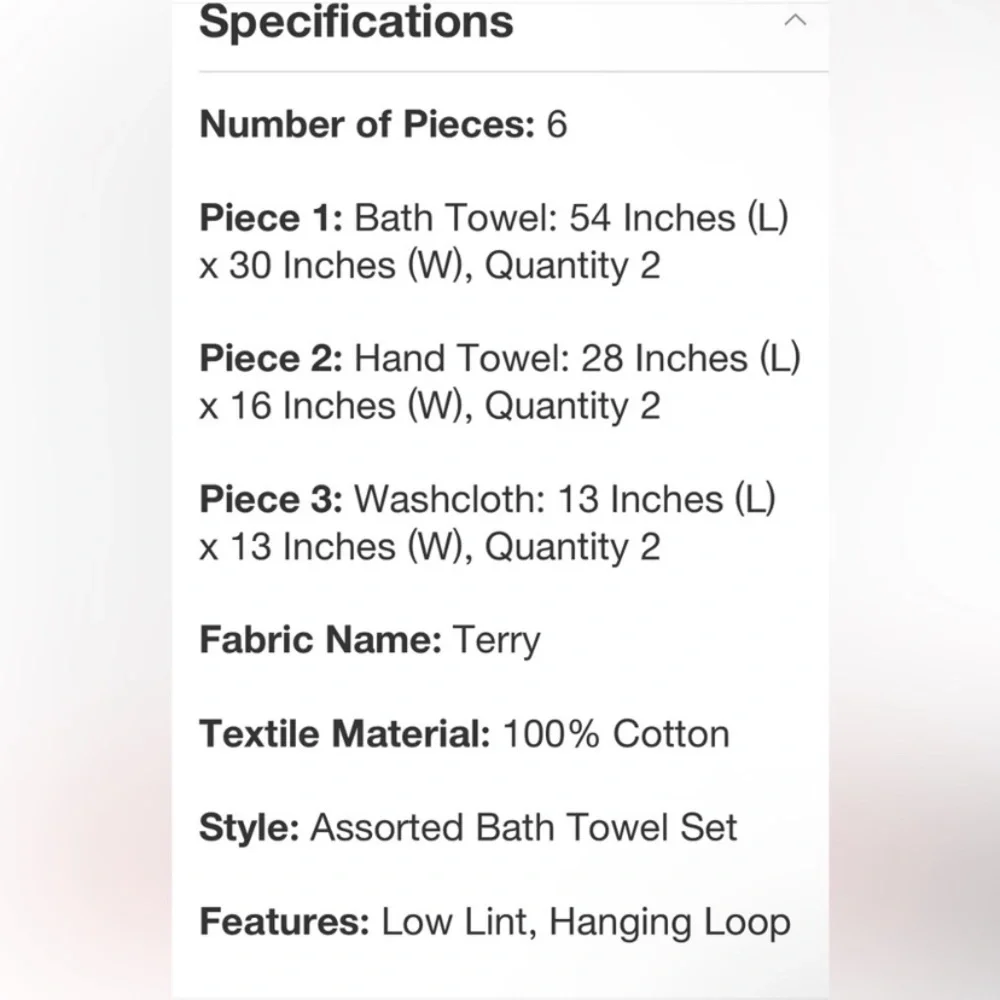Click Assorted Bath Towel Set text
Viewport: 1000px width, 1000px height.
click(x=524, y=828)
